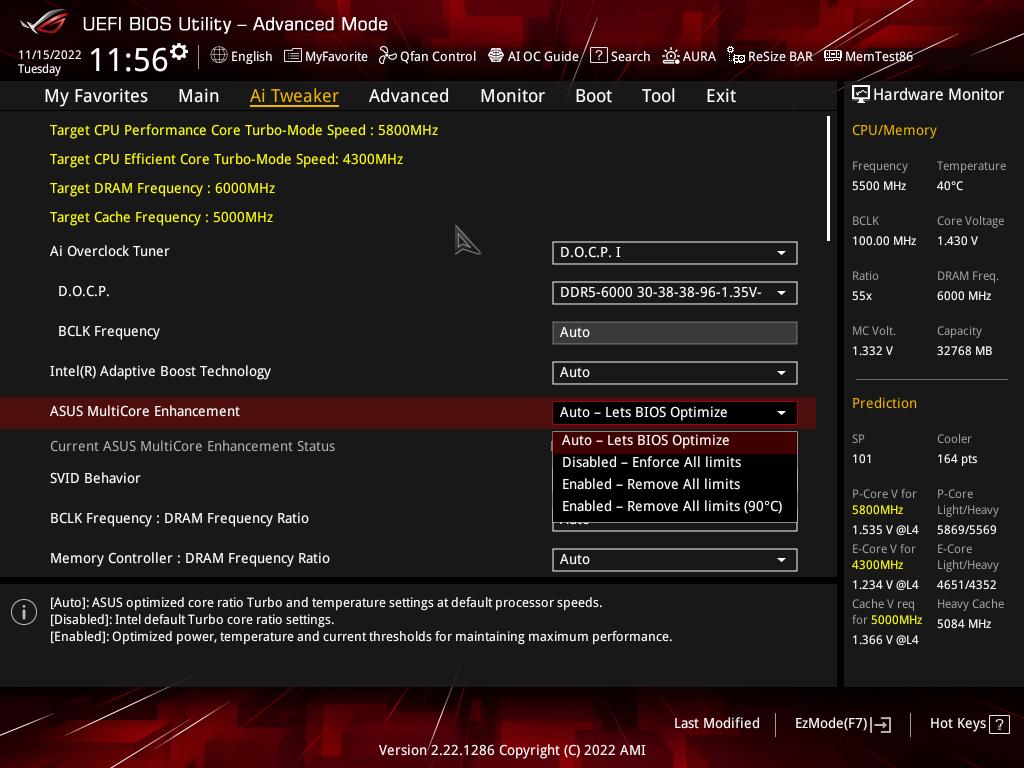
Task: Open clock settings gear icon
Action: point(179,52)
